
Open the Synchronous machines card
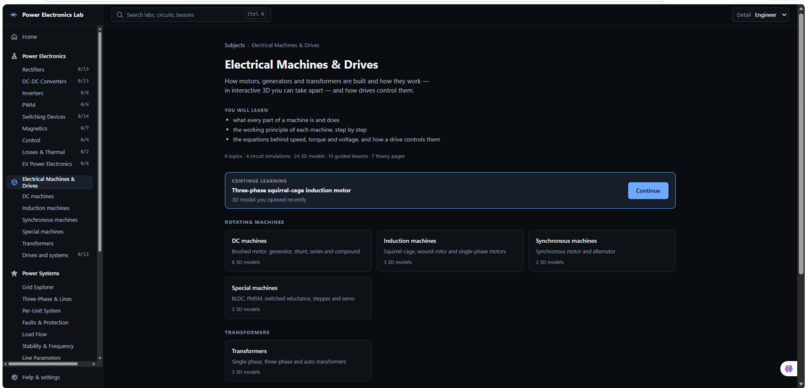(602, 251)
